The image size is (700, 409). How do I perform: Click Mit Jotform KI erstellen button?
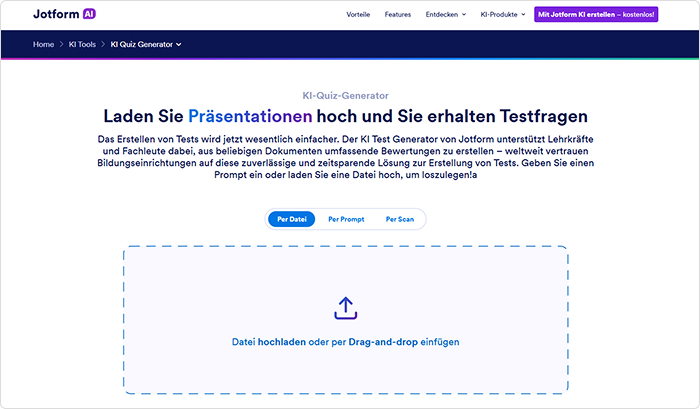coord(596,14)
